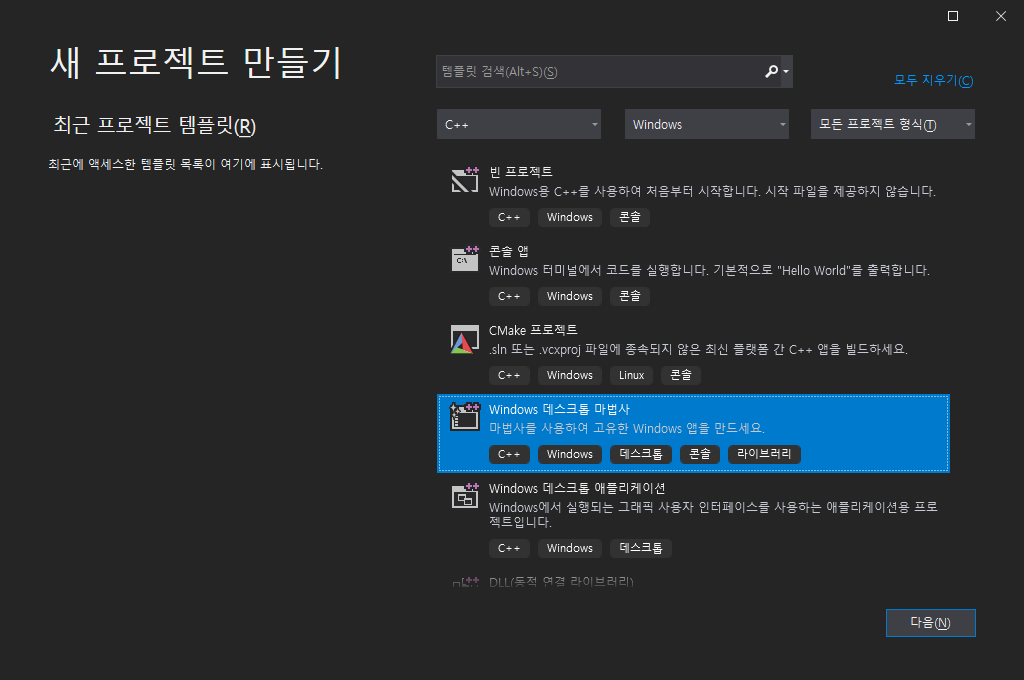The height and width of the screenshot is (680, 1024).
Task: Click the Windows tag in 데스크톱 마법사
Action: 569,454
